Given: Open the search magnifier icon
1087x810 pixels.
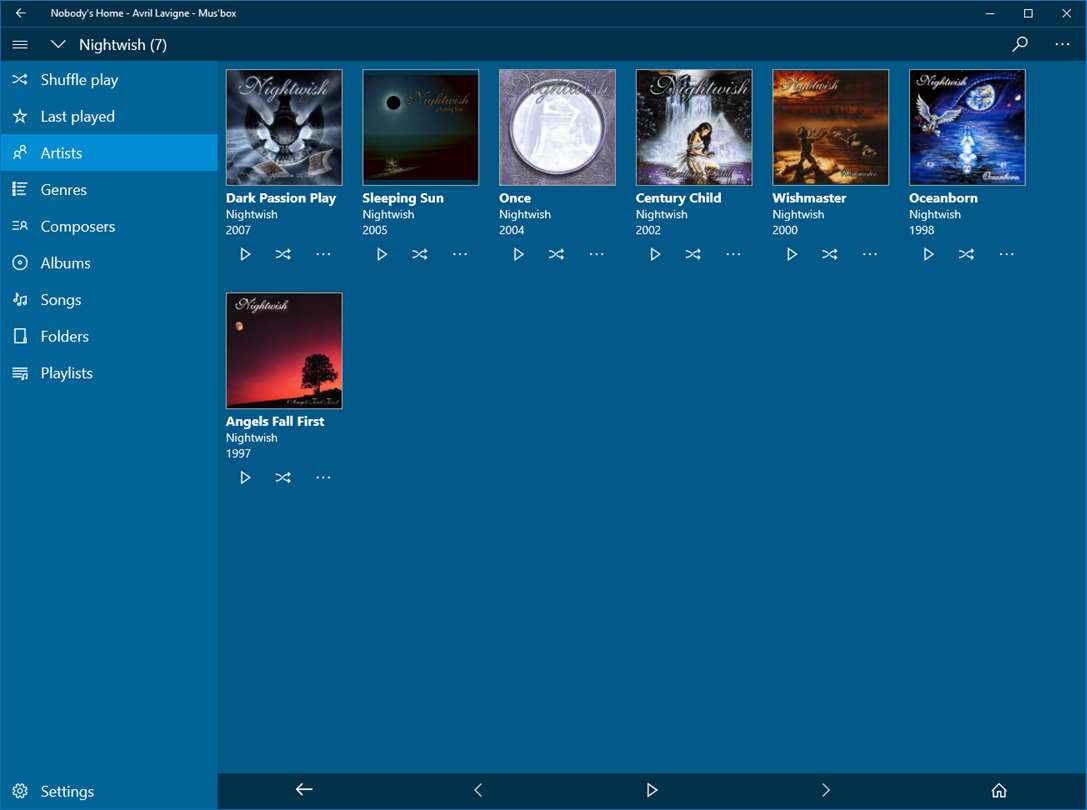Looking at the screenshot, I should (1020, 44).
